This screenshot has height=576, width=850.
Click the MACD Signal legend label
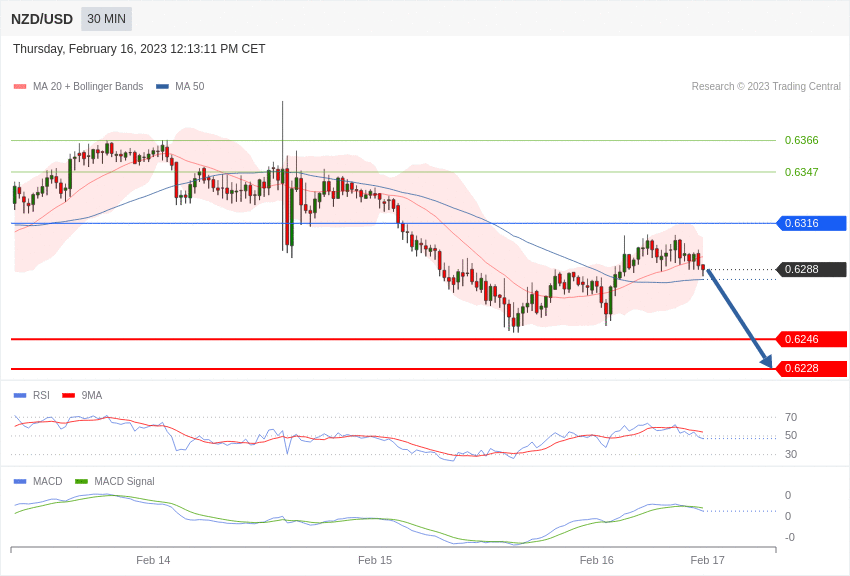(x=124, y=481)
